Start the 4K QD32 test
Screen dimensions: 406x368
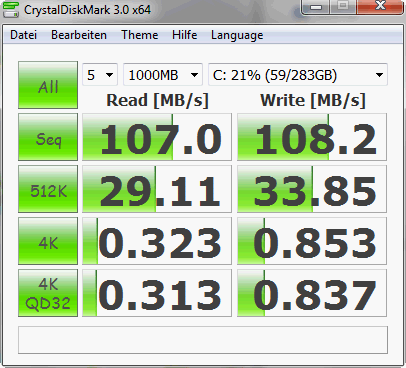[48, 293]
